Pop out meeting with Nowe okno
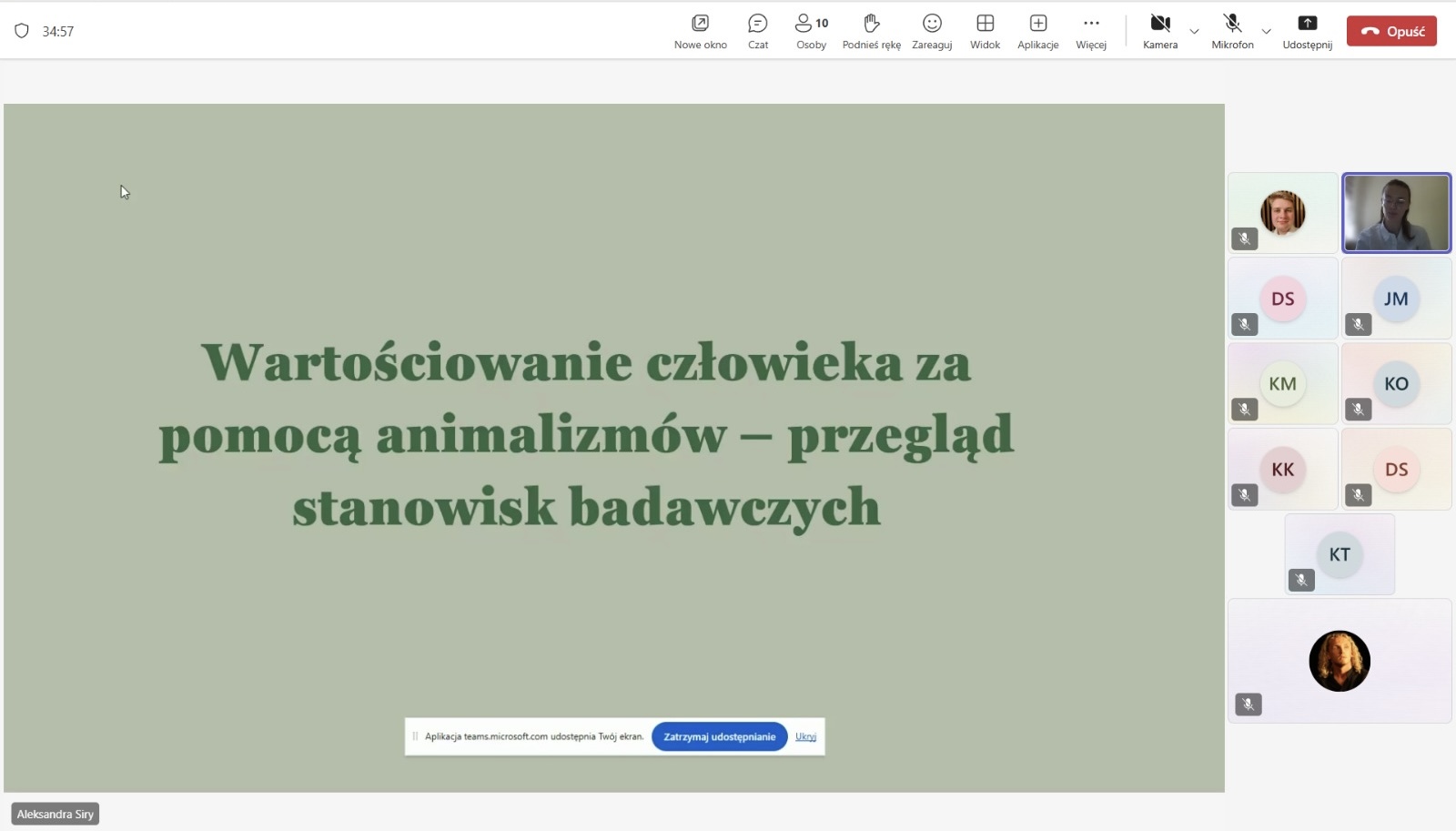The image size is (1456, 831). pos(700,31)
